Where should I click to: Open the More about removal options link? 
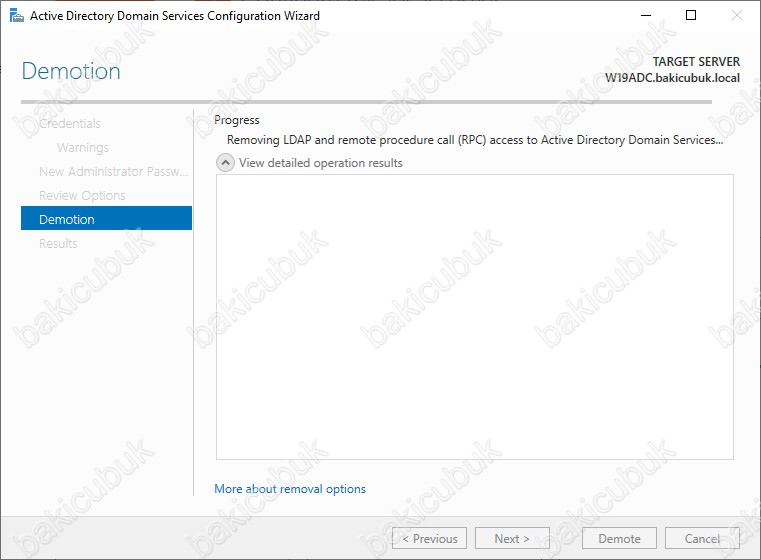290,489
